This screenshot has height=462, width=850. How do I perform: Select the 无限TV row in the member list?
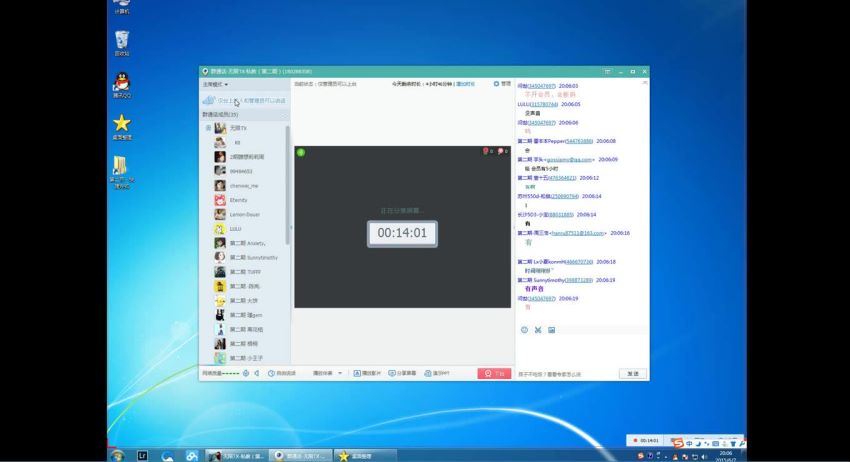tap(244, 128)
